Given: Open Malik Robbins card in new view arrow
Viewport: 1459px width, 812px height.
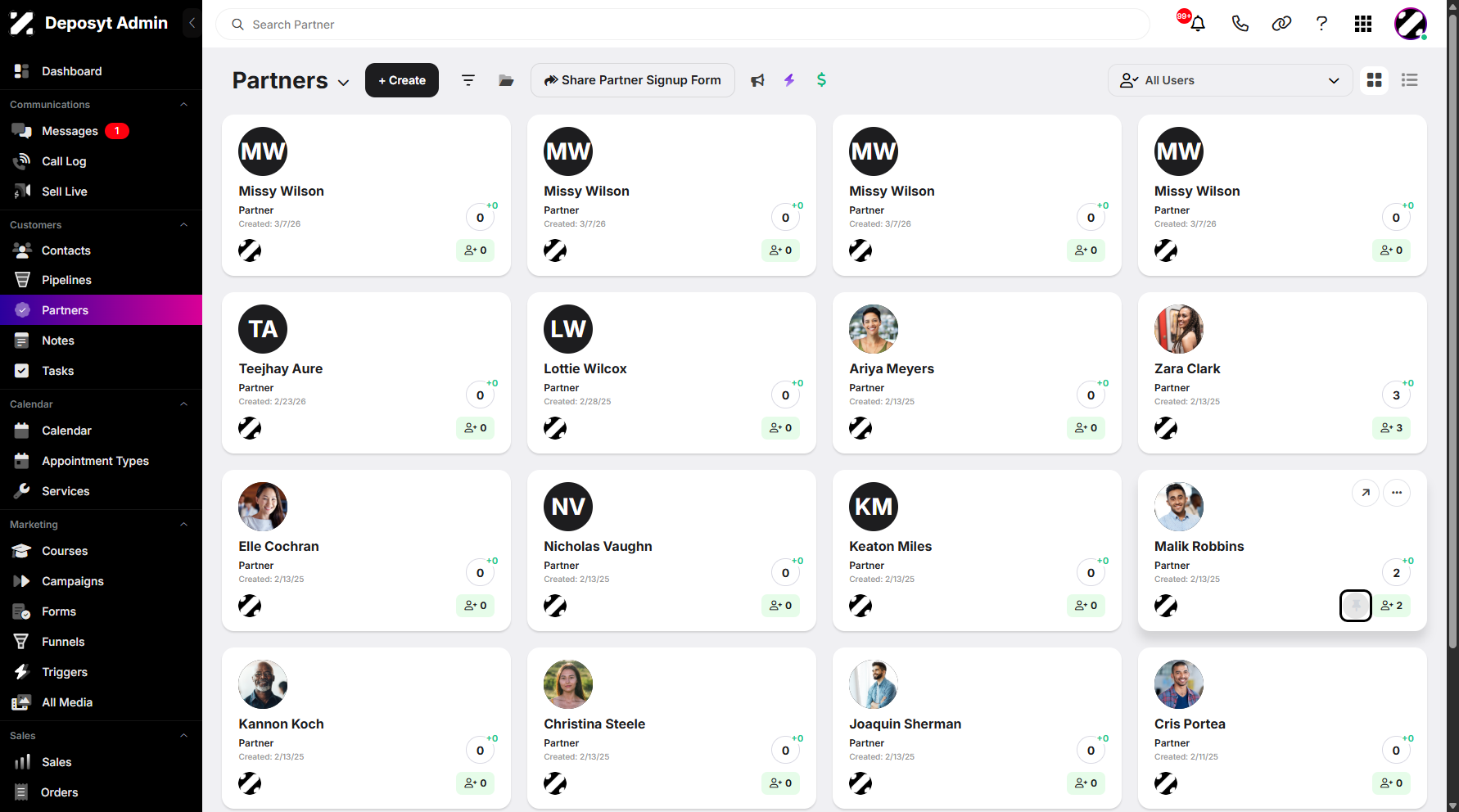Looking at the screenshot, I should coord(1366,493).
